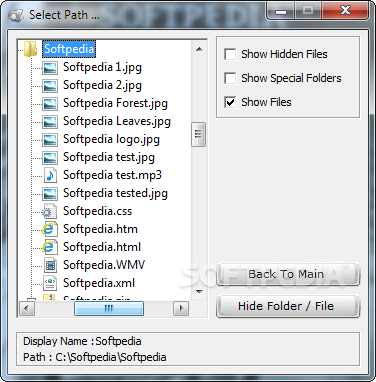Enable Show Hidden Files checkbox
376x382 pixels.
point(230,54)
